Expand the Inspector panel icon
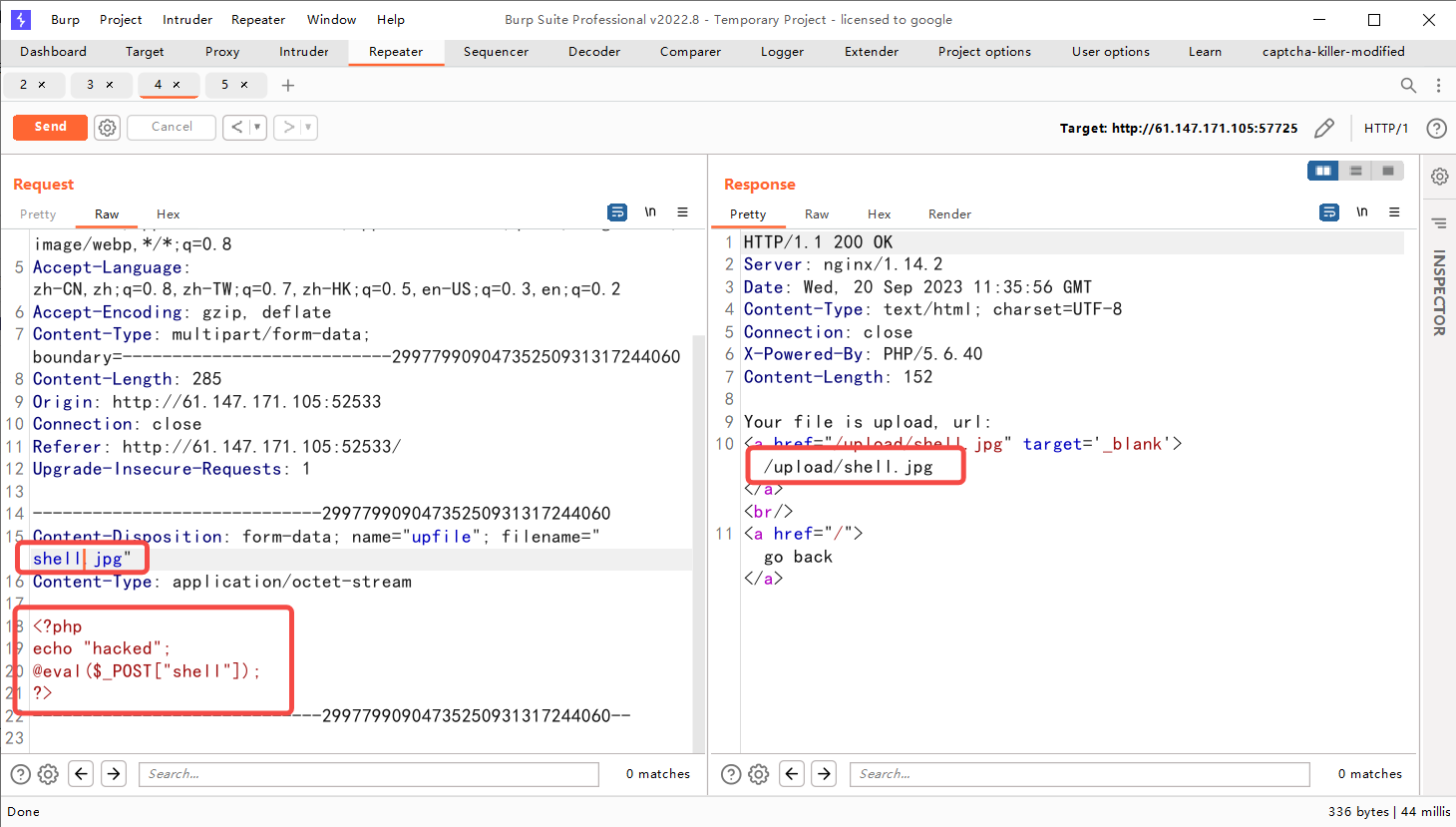The height and width of the screenshot is (827, 1456). pyautogui.click(x=1439, y=223)
